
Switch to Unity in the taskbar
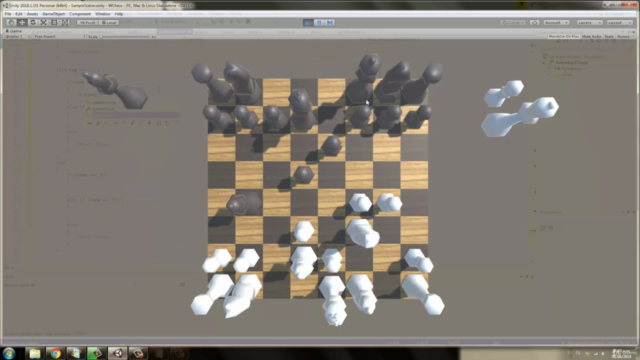tap(118, 353)
